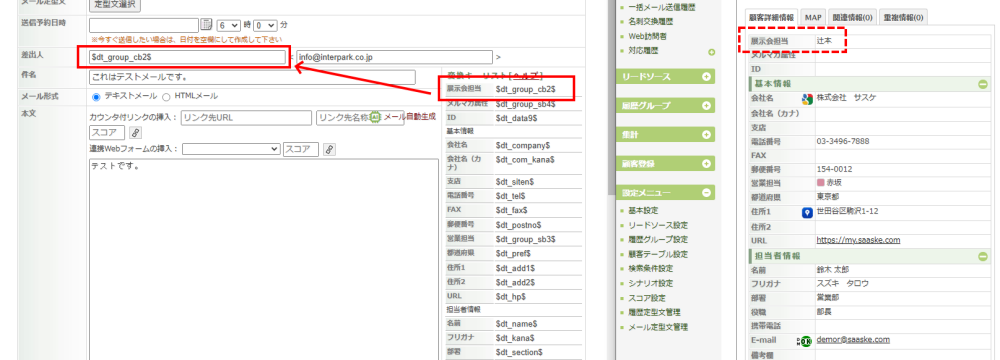Click the AI mail auto-generate icon

(x=376, y=117)
